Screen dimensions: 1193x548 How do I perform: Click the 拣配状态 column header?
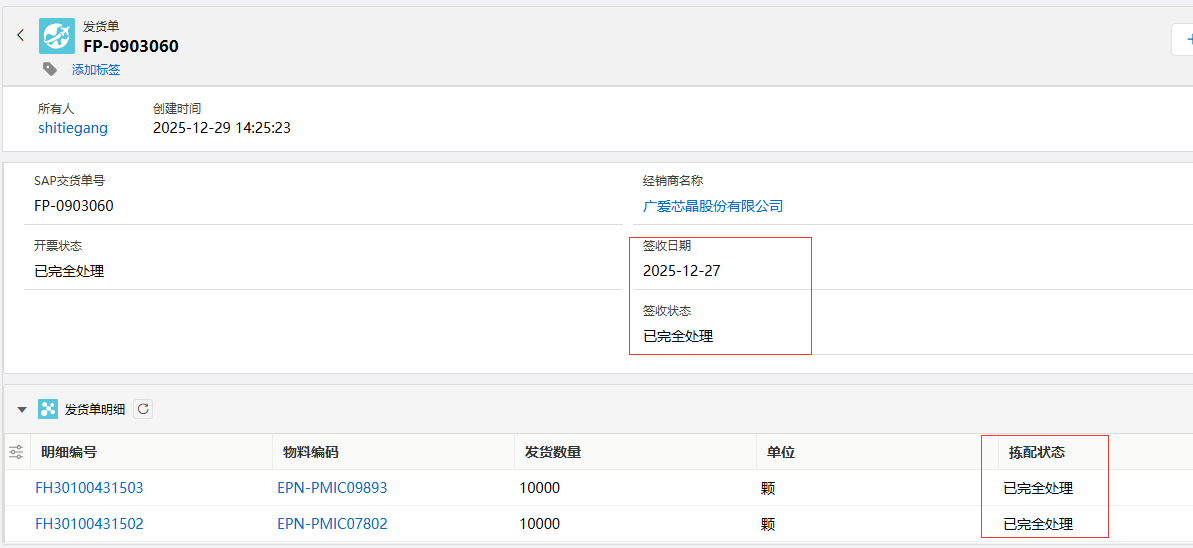(x=1037, y=452)
